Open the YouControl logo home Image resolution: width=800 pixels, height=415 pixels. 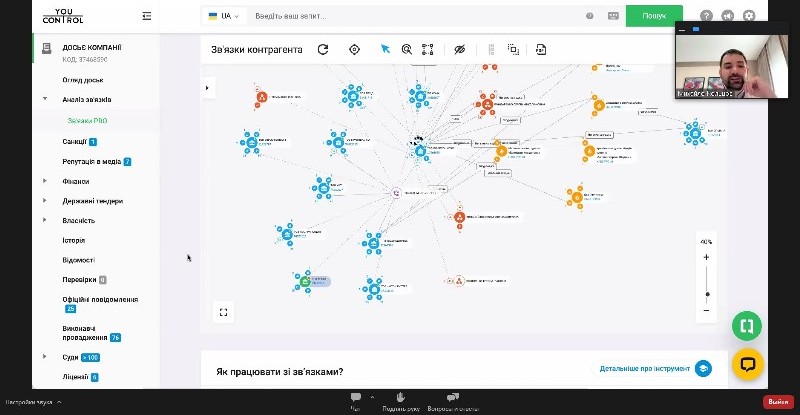63,16
